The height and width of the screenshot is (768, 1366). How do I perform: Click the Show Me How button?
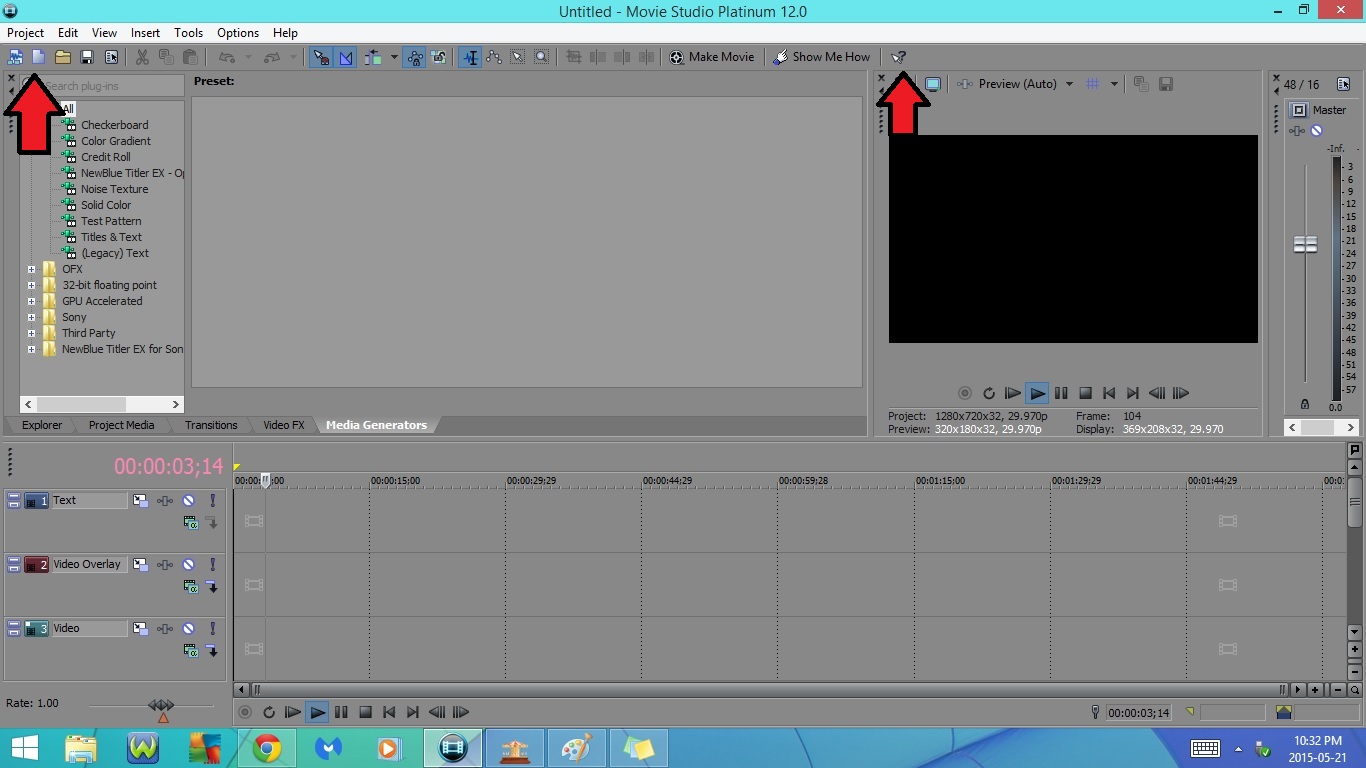[x=822, y=57]
